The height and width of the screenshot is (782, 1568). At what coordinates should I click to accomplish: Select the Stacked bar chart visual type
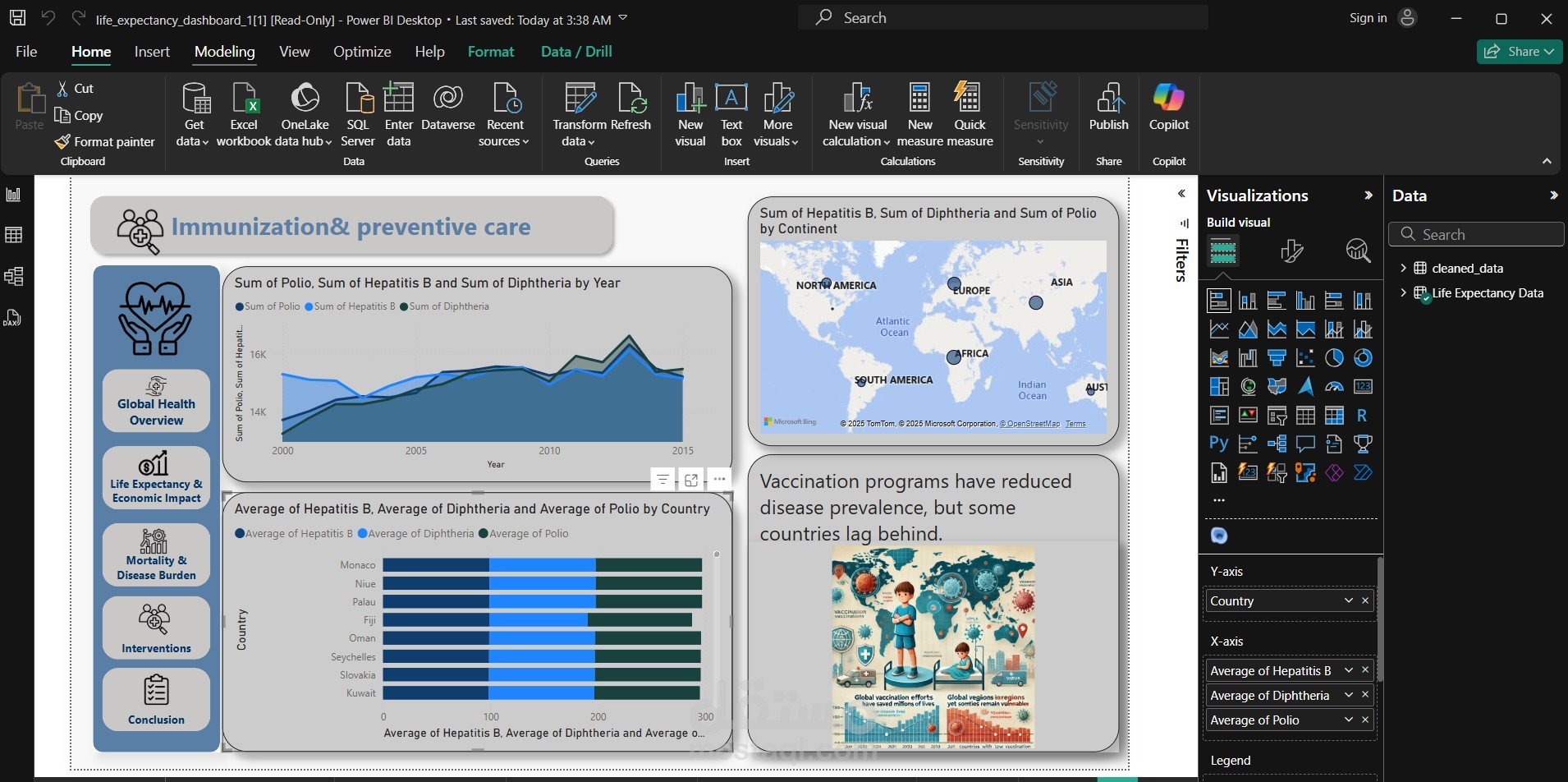(x=1219, y=301)
